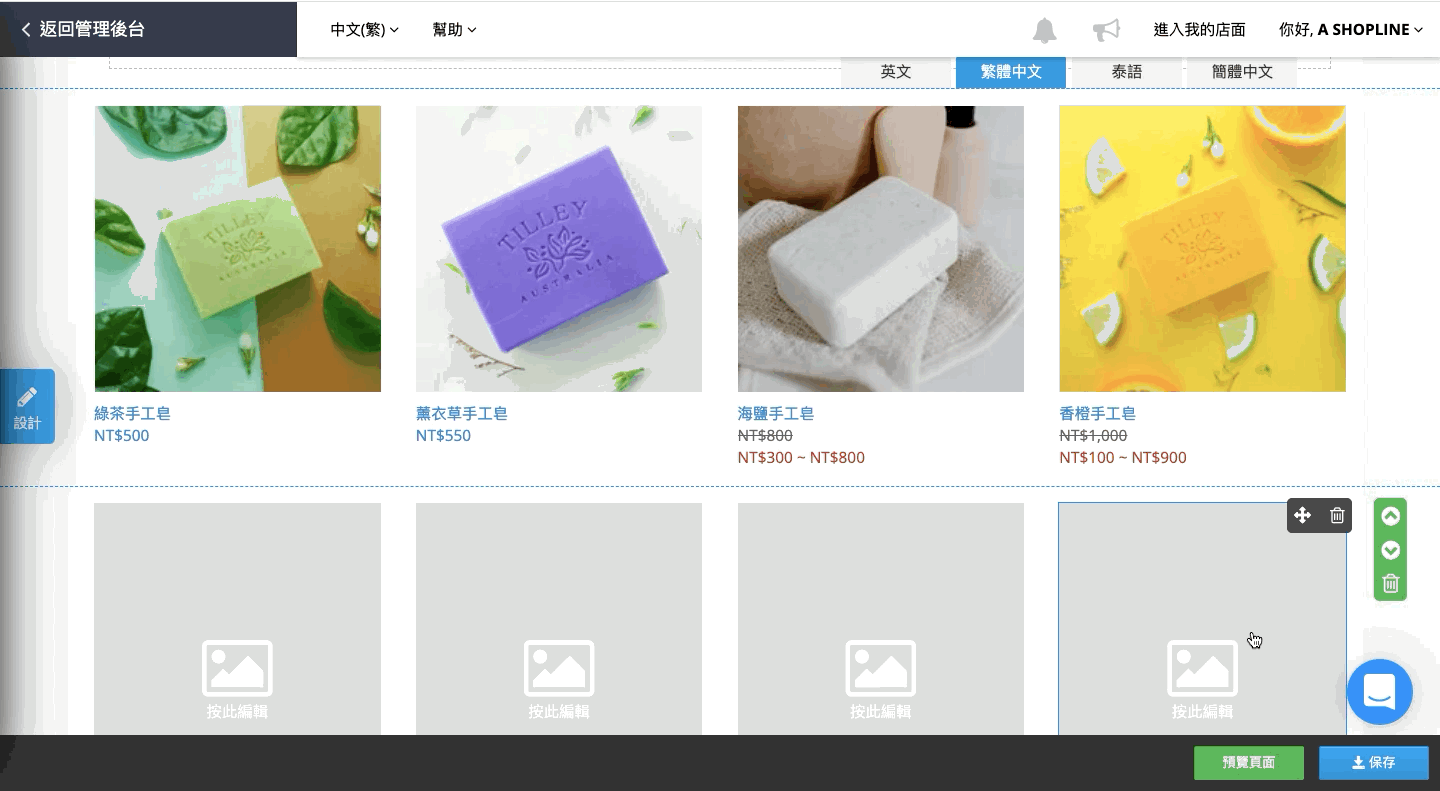This screenshot has height=791, width=1440.
Task: Switch to the 英文 tab
Action: click(895, 72)
